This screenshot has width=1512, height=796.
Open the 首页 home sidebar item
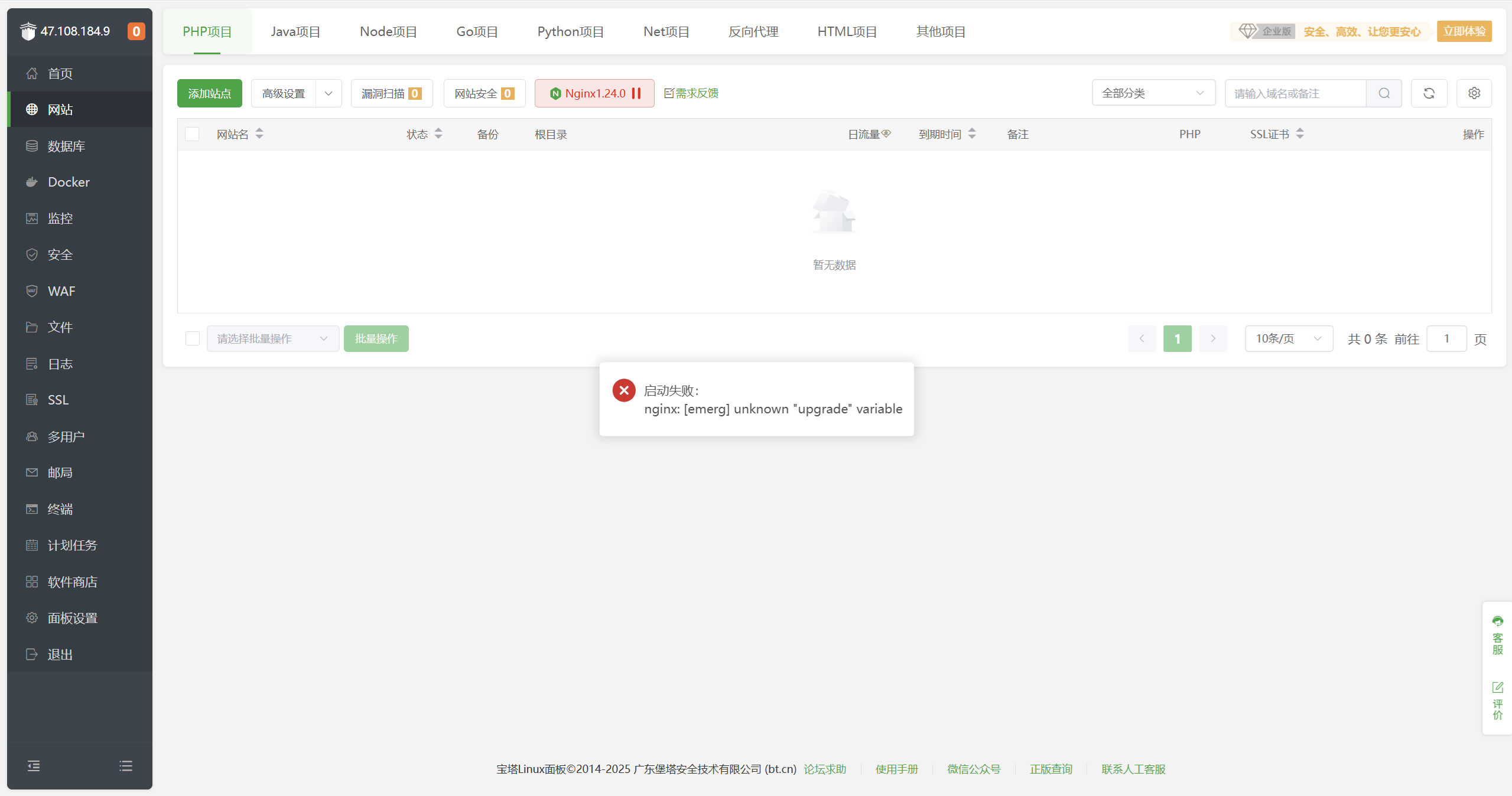(x=80, y=73)
